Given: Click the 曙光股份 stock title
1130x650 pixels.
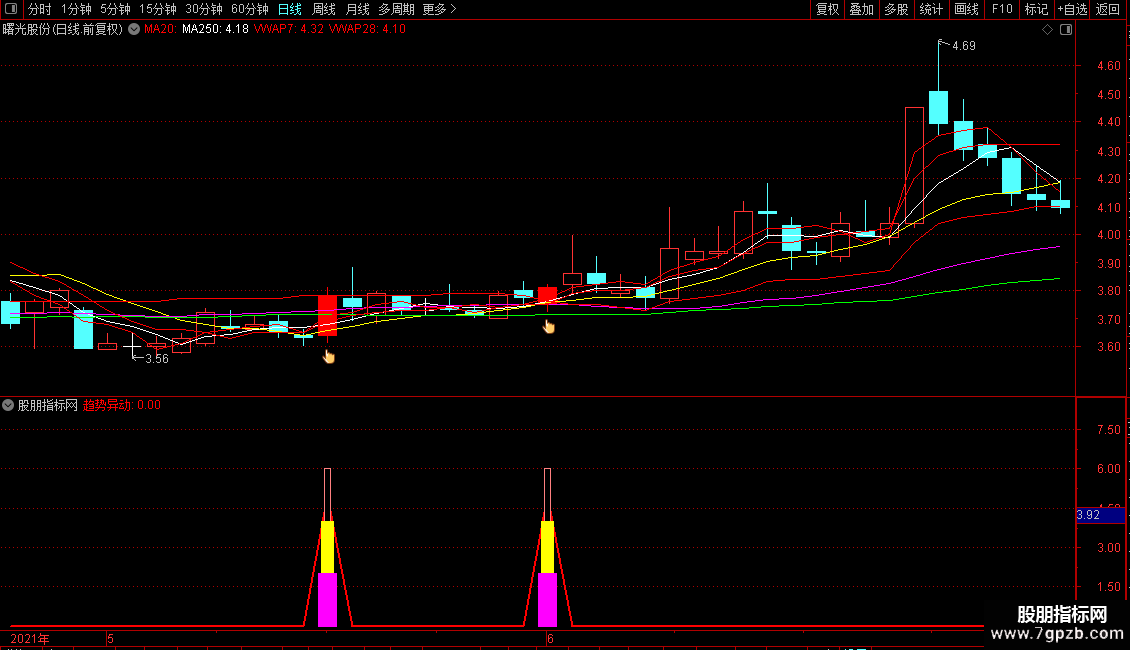Looking at the screenshot, I should pyautogui.click(x=63, y=30).
